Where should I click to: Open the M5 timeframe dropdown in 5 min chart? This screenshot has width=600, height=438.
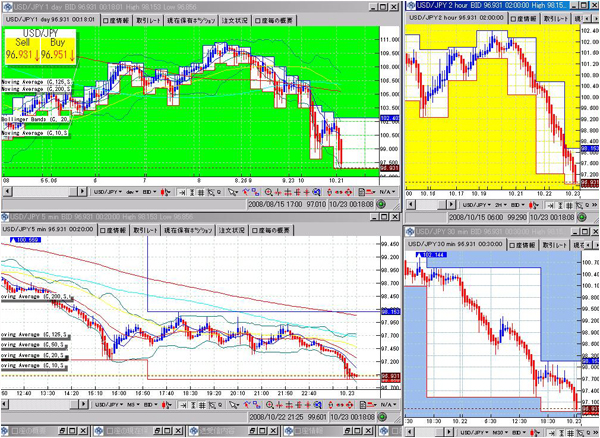point(133,404)
